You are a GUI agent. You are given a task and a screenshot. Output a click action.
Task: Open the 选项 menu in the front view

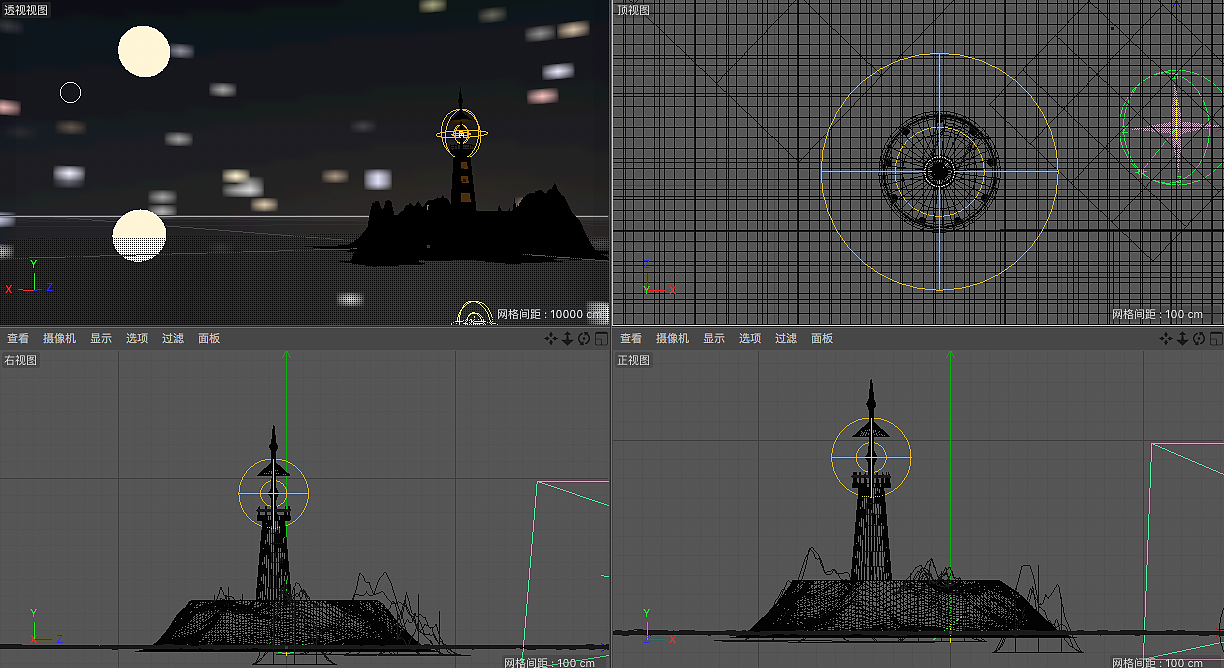pyautogui.click(x=750, y=338)
